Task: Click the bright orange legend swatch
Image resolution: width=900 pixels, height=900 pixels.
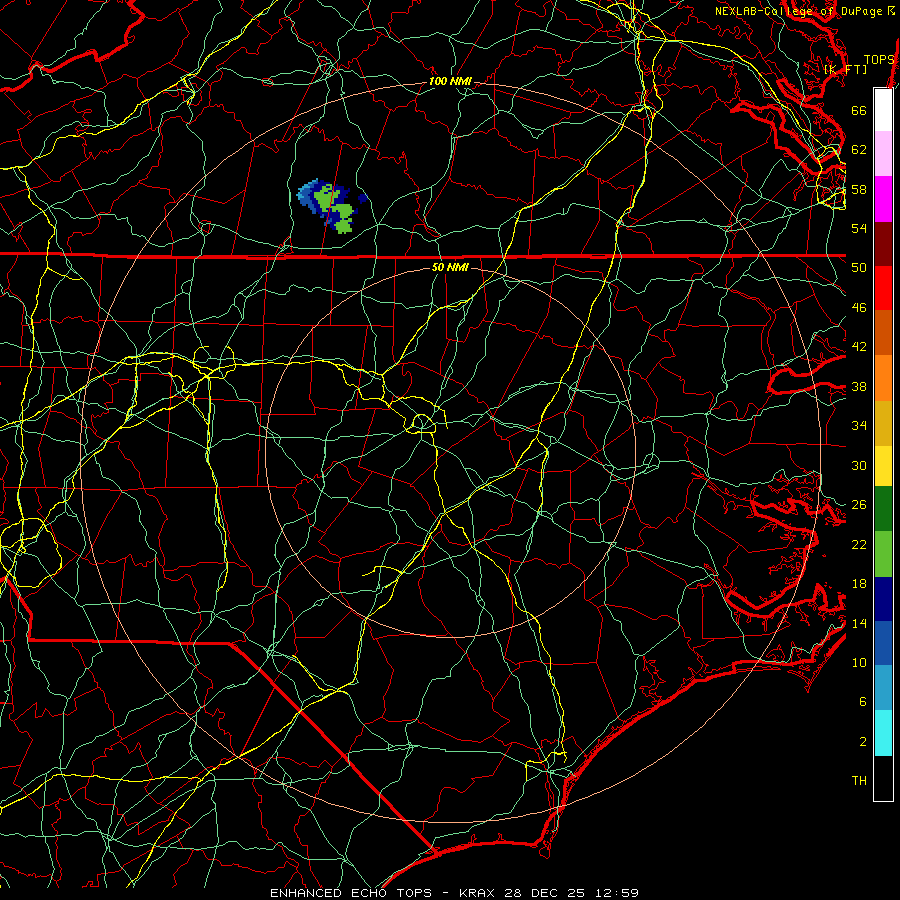Action: [883, 378]
